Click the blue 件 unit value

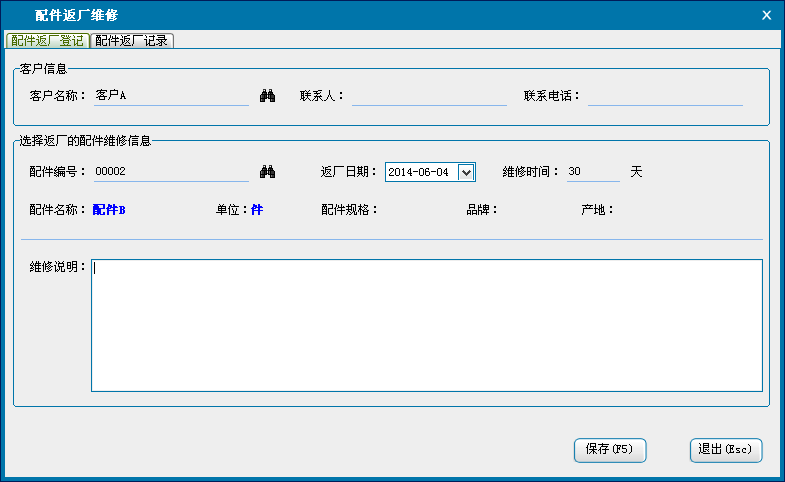click(x=257, y=210)
